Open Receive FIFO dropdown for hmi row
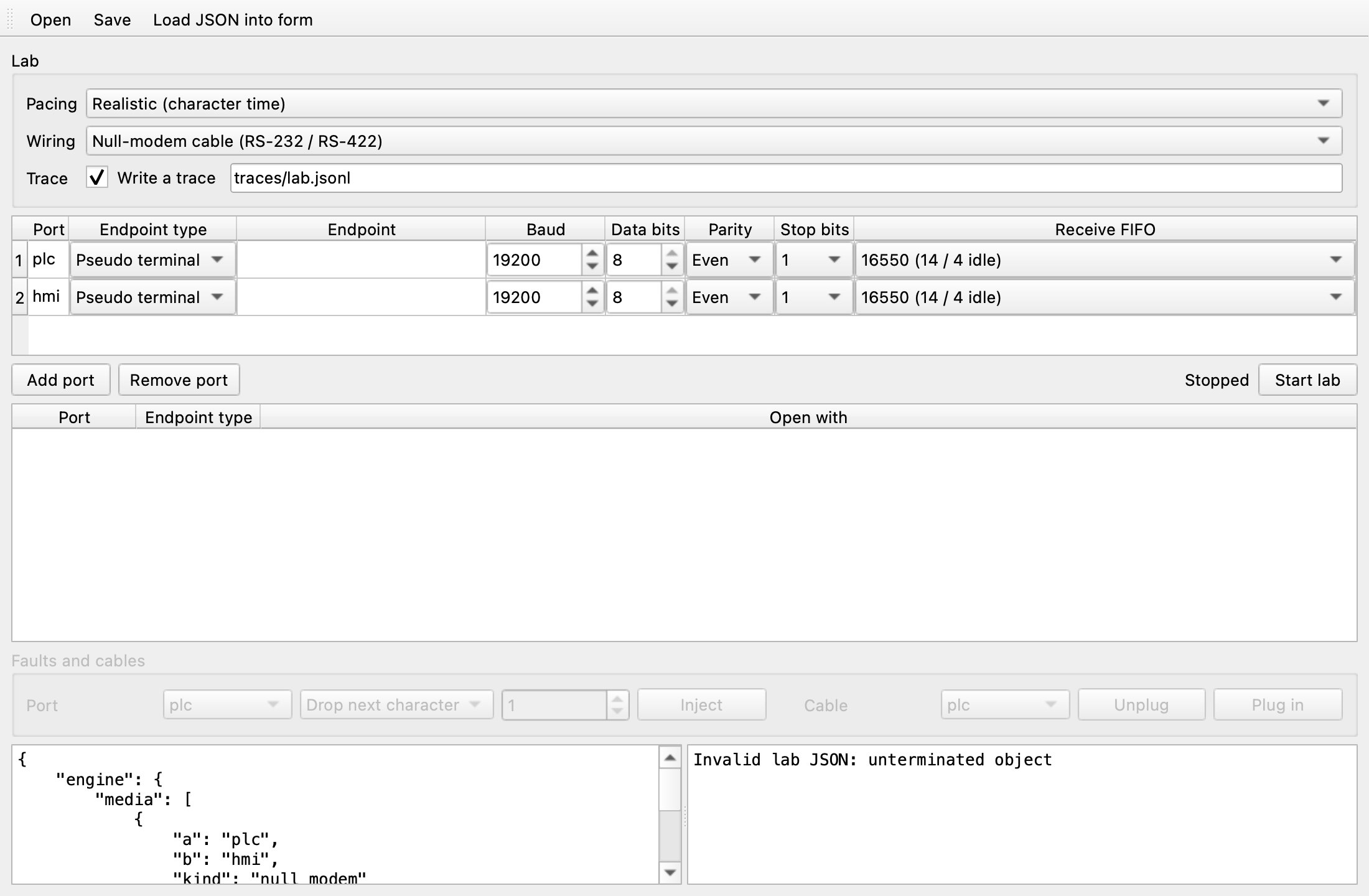 1105,297
